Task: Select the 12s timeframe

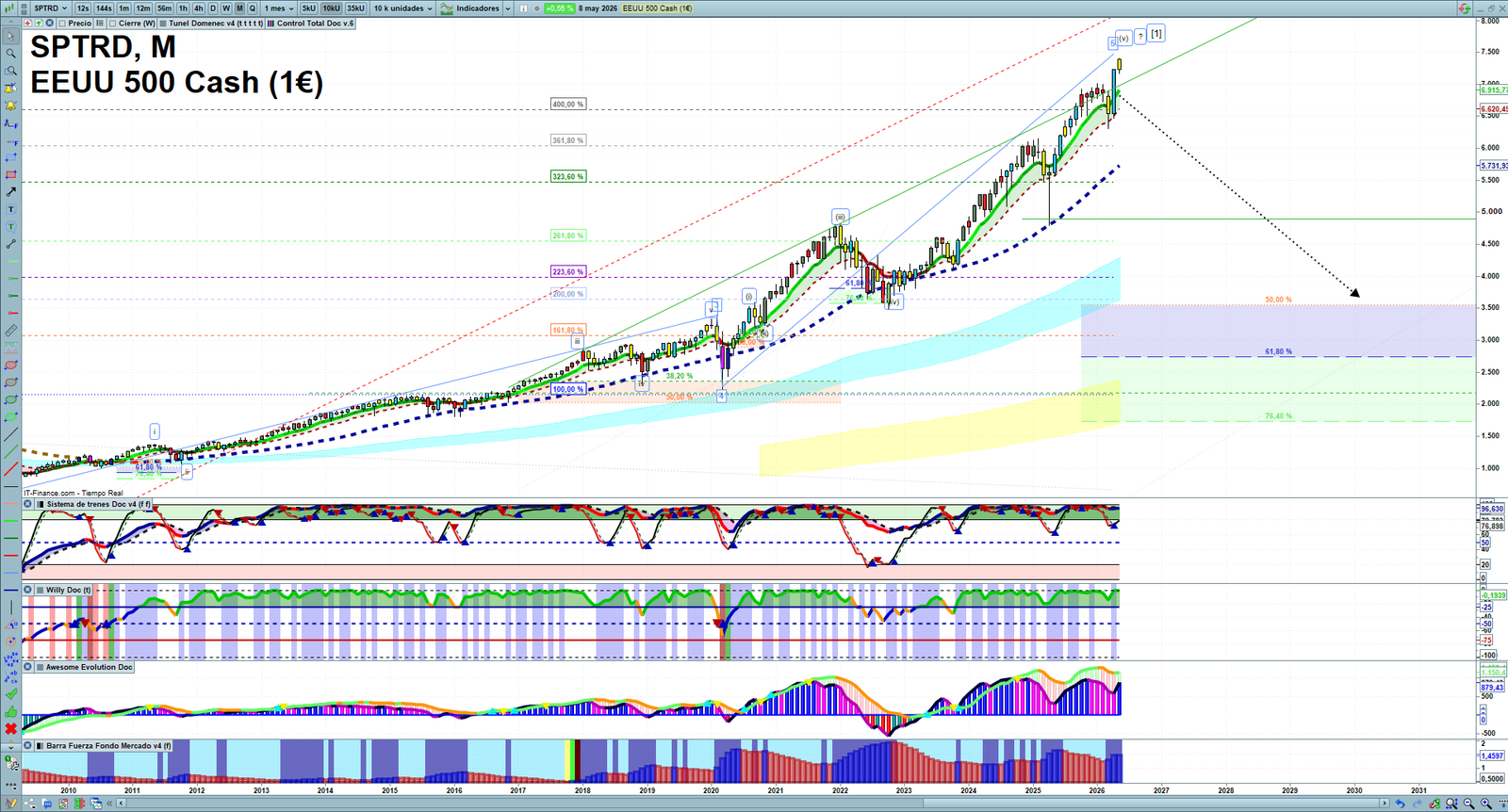Action: [83, 8]
